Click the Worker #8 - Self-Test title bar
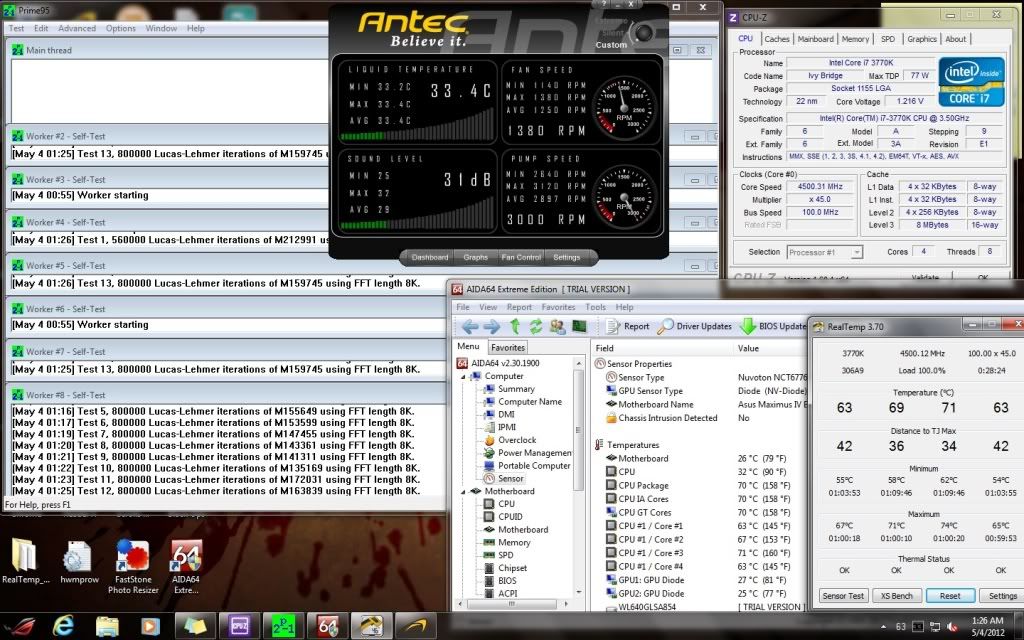This screenshot has height=640, width=1024. (x=225, y=395)
